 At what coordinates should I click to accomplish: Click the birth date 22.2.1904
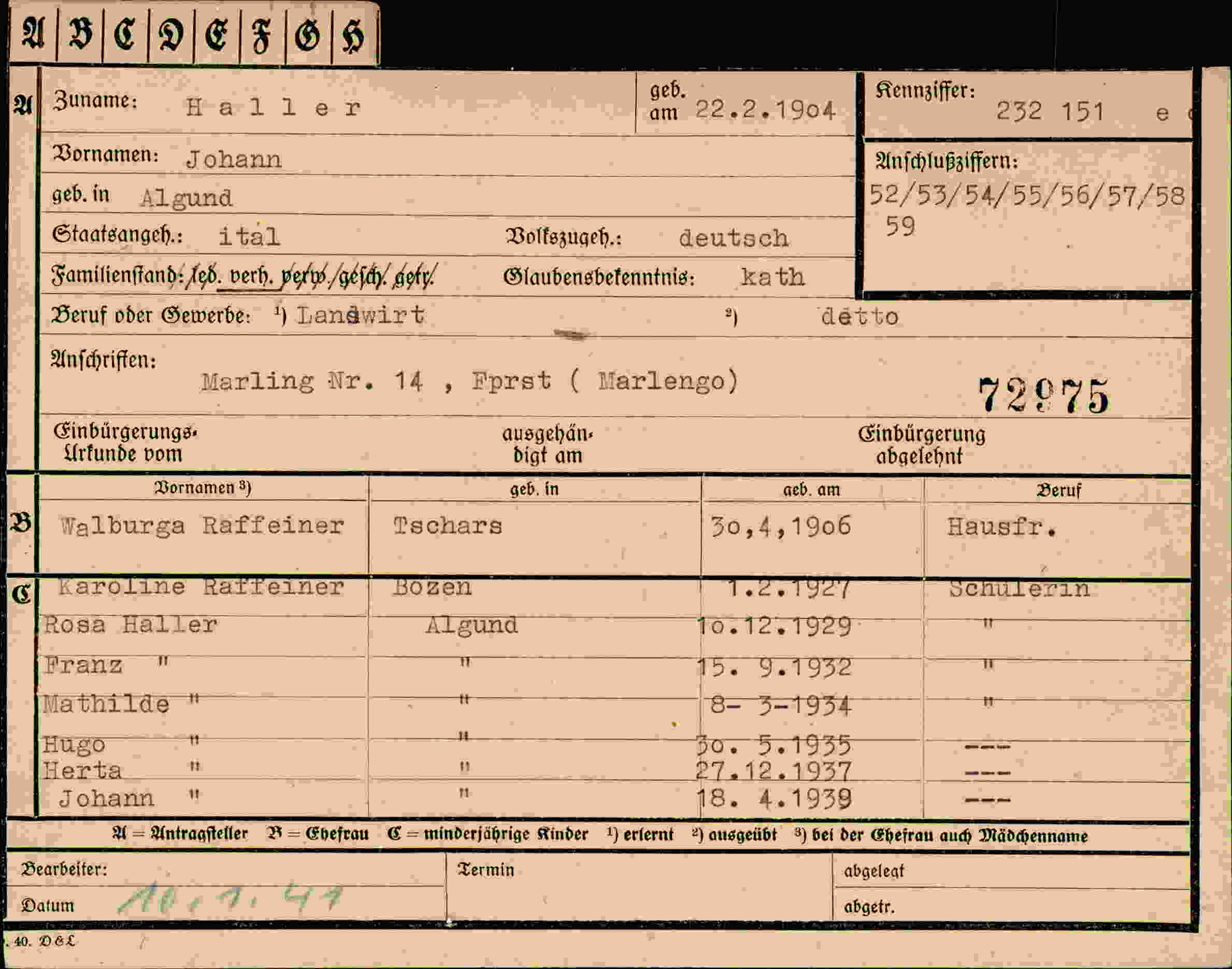coord(765,110)
